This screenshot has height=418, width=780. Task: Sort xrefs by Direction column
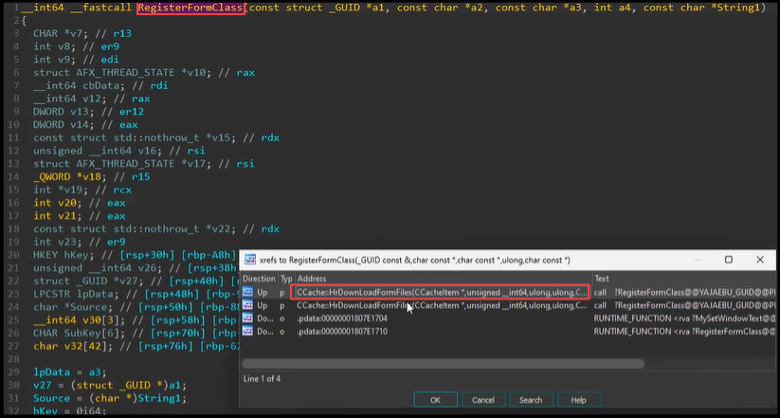[259, 278]
